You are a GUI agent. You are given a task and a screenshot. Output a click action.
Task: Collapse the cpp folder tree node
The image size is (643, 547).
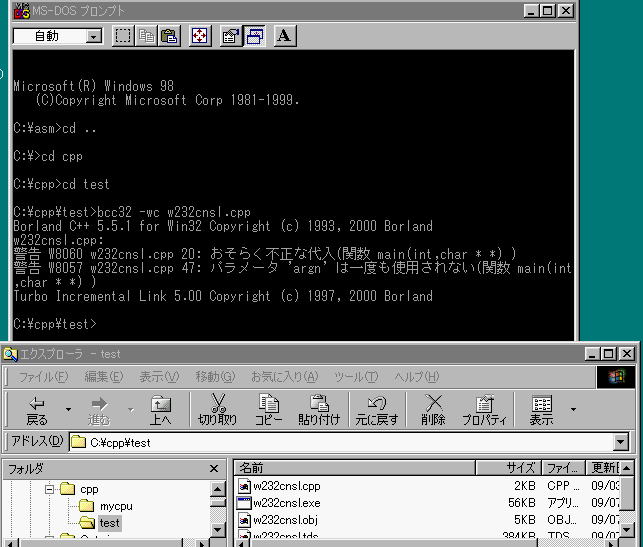click(49, 489)
